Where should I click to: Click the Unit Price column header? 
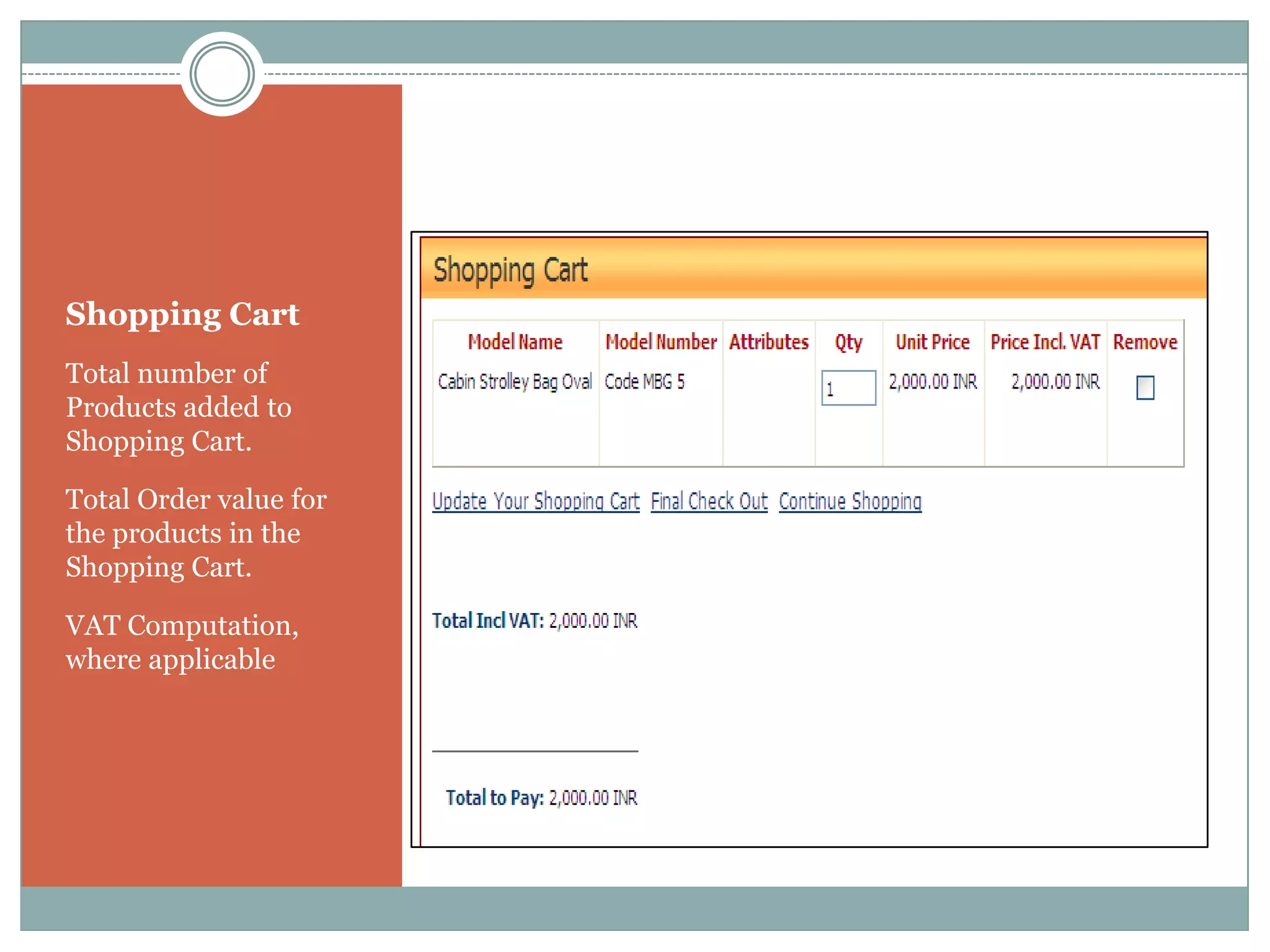[933, 342]
